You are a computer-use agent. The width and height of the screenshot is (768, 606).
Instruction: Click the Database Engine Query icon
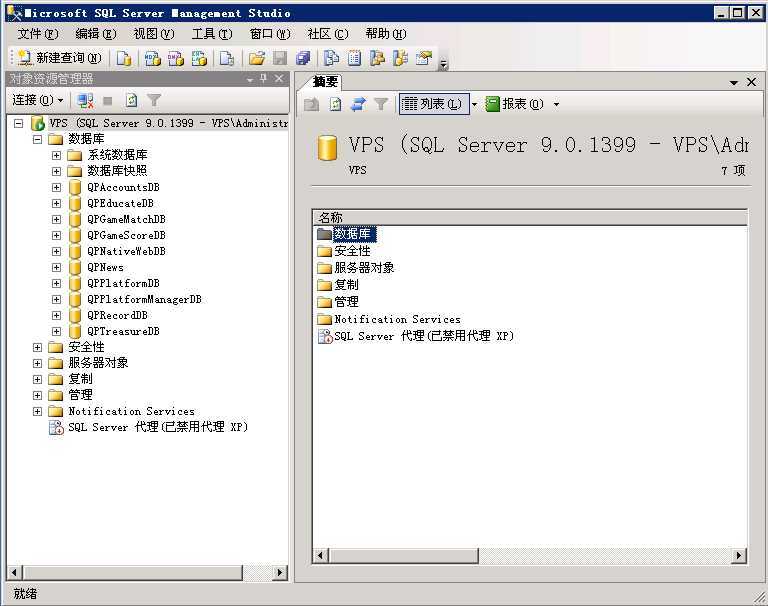(x=124, y=58)
